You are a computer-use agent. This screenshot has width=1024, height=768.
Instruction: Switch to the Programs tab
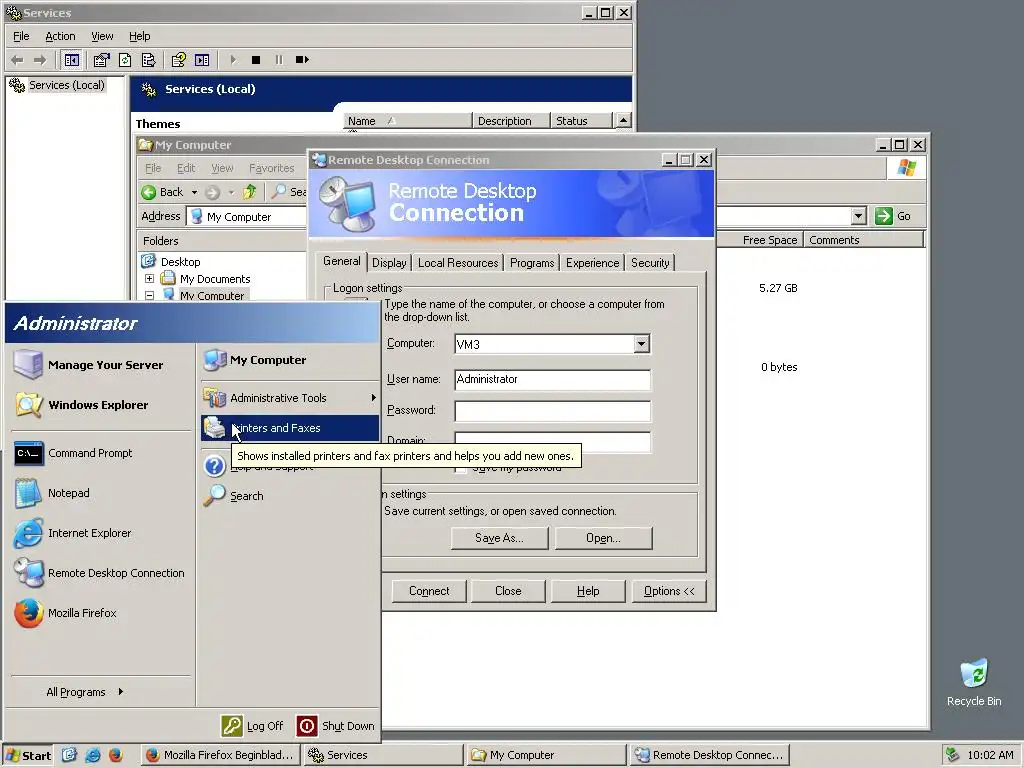point(532,263)
